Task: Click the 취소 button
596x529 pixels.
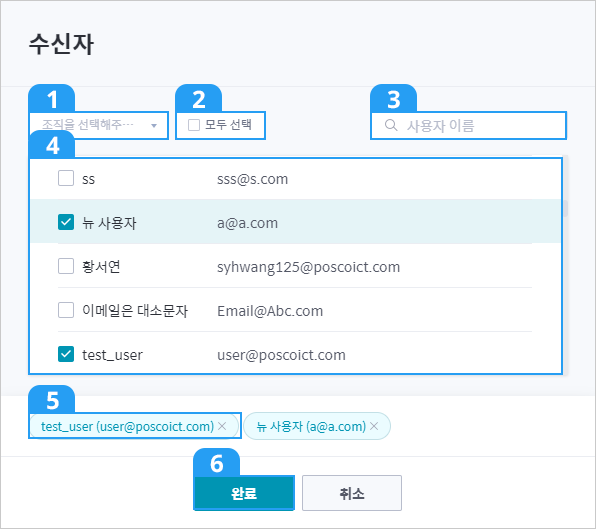Action: coord(352,493)
